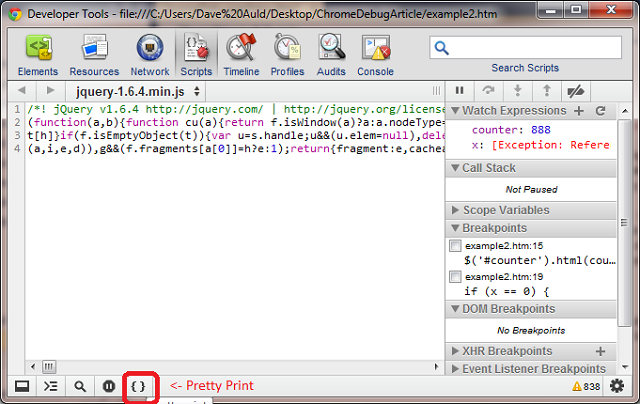This screenshot has width=640, height=404.
Task: Step out of current function
Action: [547, 91]
